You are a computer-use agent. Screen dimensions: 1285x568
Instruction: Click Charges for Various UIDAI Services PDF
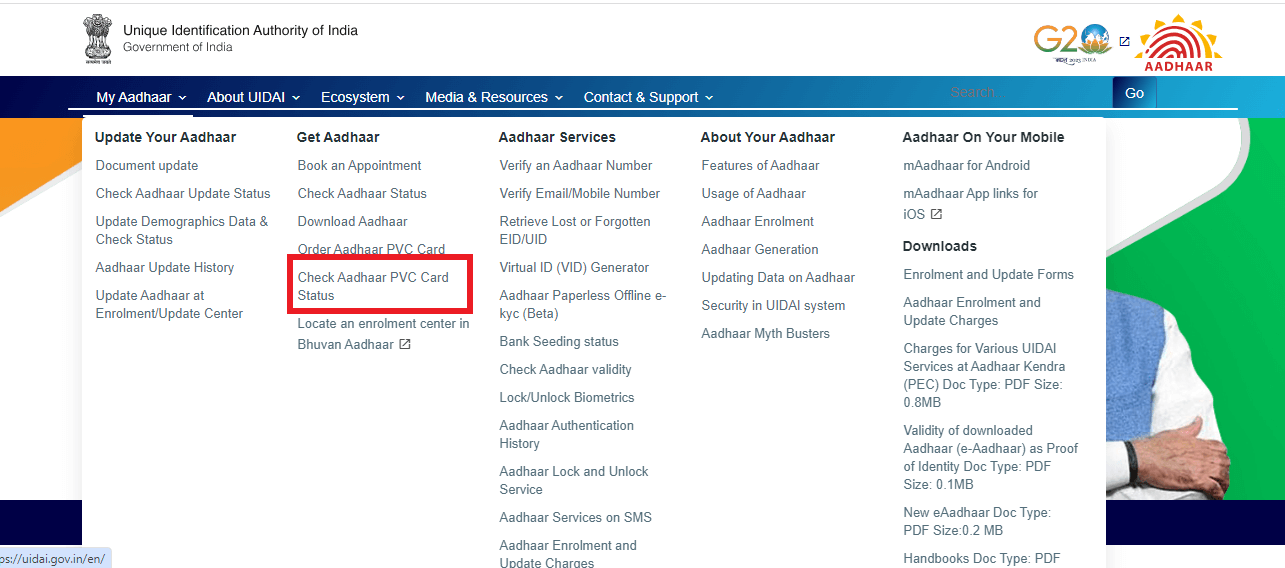tap(983, 376)
